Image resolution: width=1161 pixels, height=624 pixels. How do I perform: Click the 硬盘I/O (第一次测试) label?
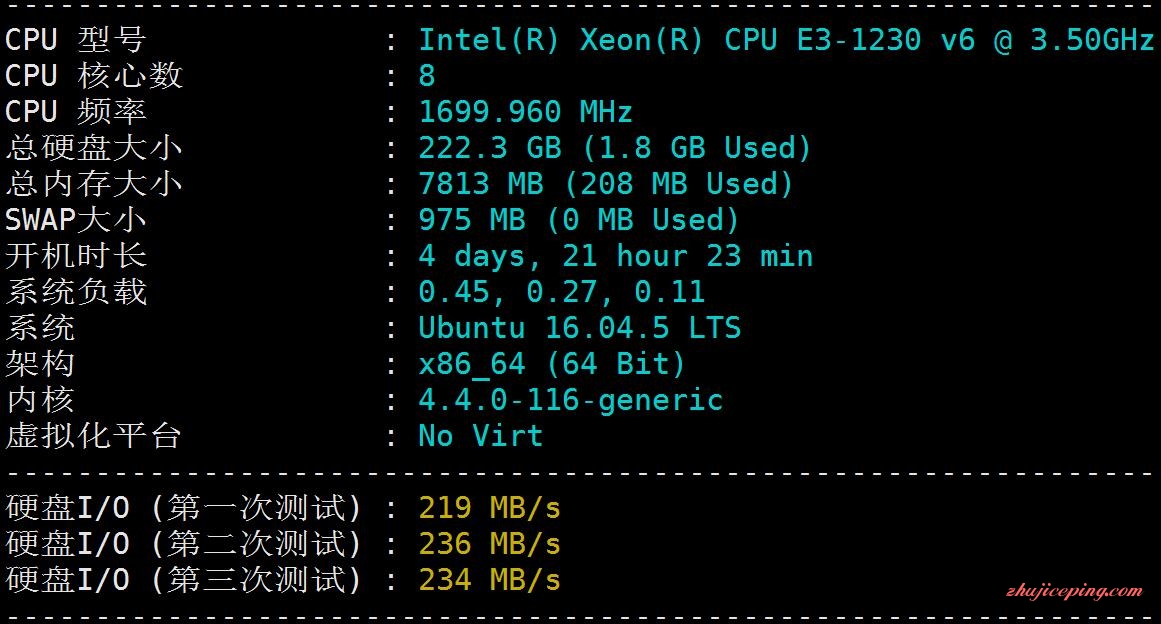pyautogui.click(x=184, y=509)
